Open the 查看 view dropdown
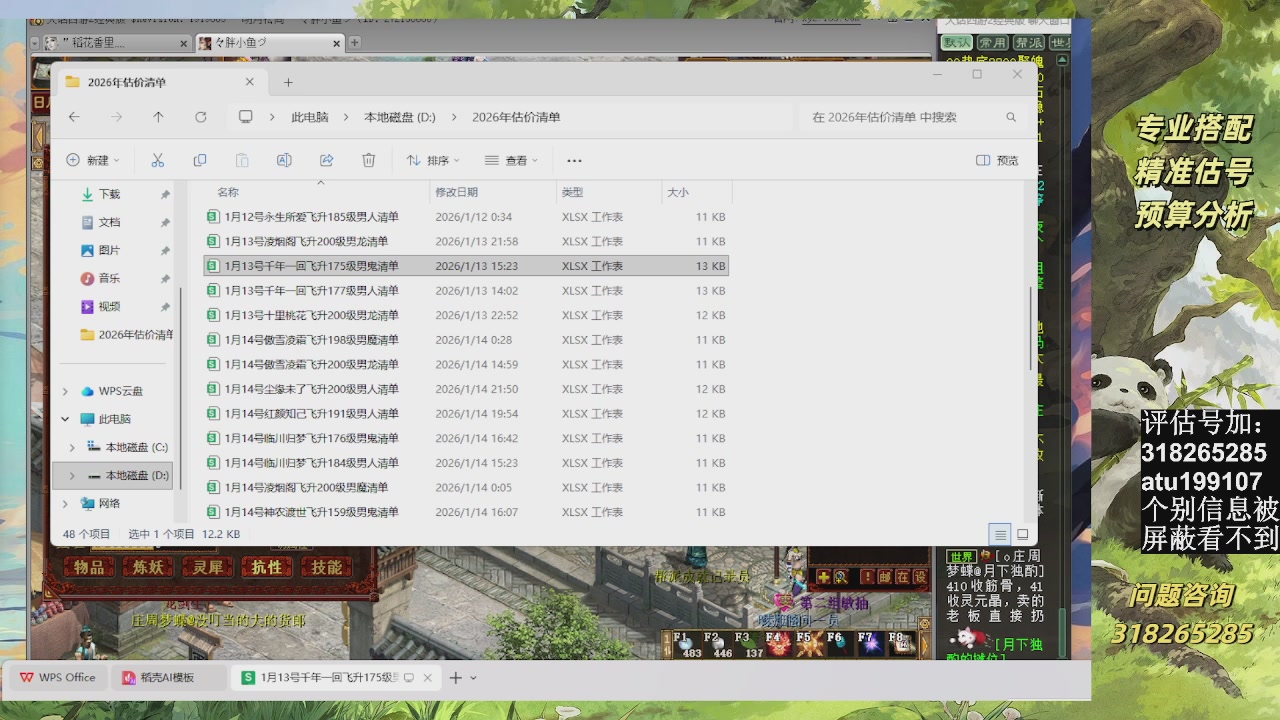The height and width of the screenshot is (720, 1280). (511, 160)
